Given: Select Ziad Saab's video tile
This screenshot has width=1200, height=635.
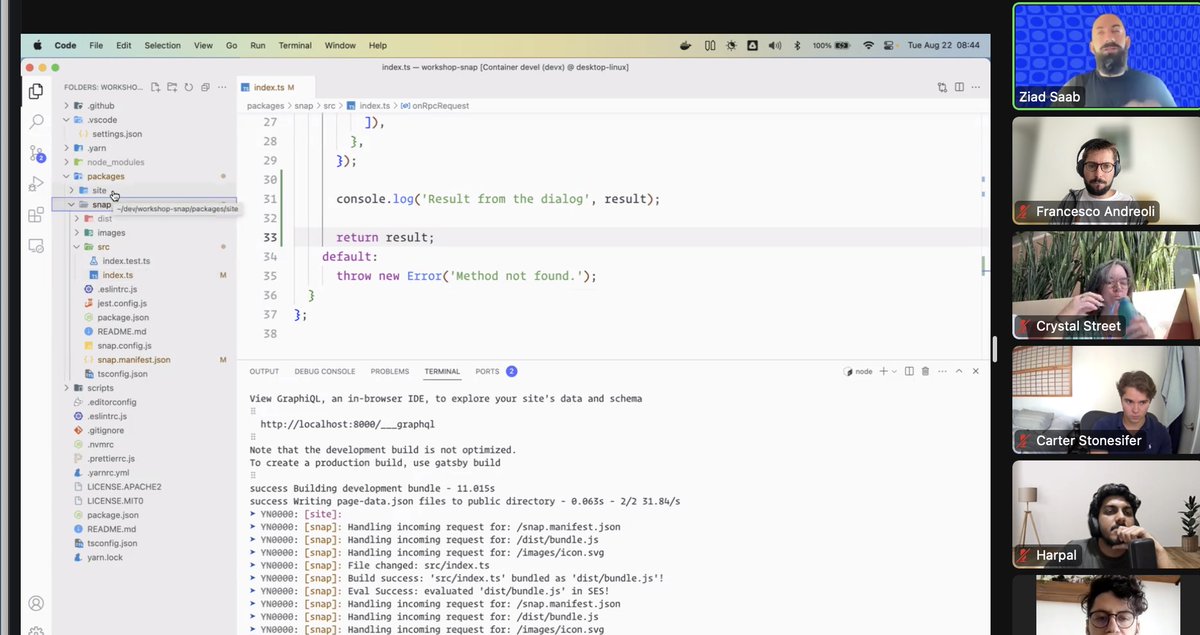Looking at the screenshot, I should (1105, 56).
